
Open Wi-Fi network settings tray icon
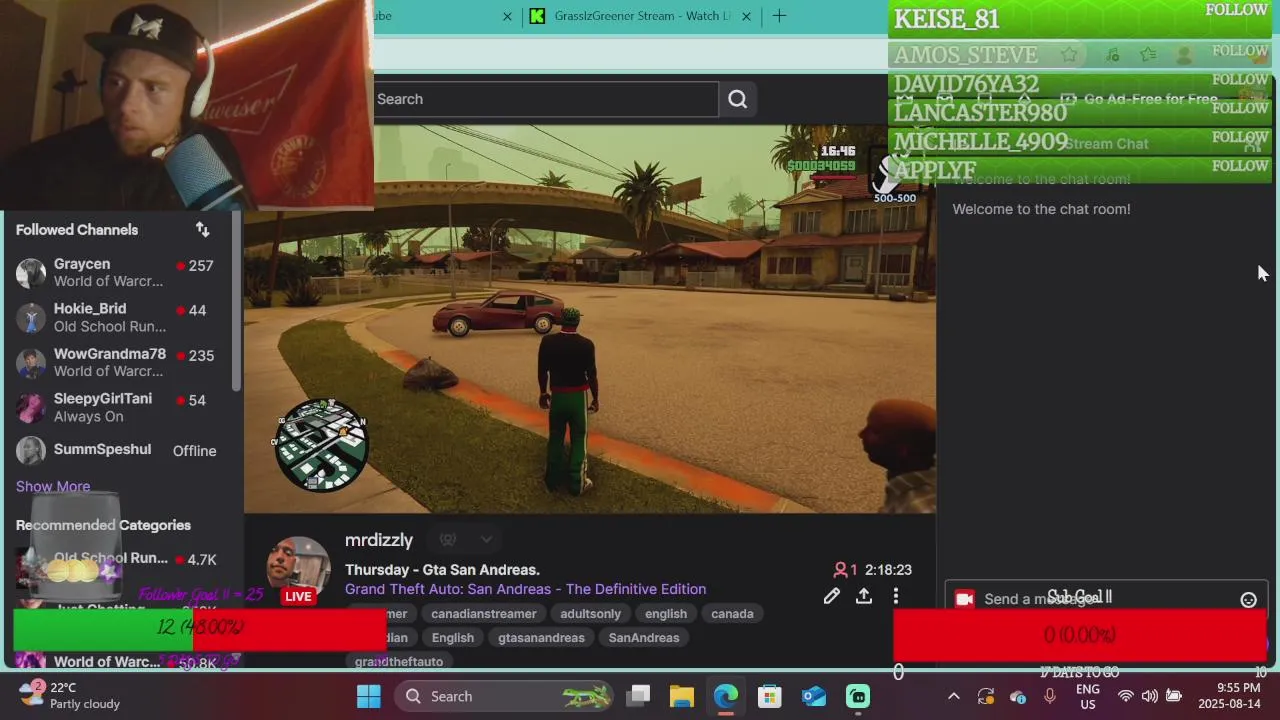point(1126,696)
